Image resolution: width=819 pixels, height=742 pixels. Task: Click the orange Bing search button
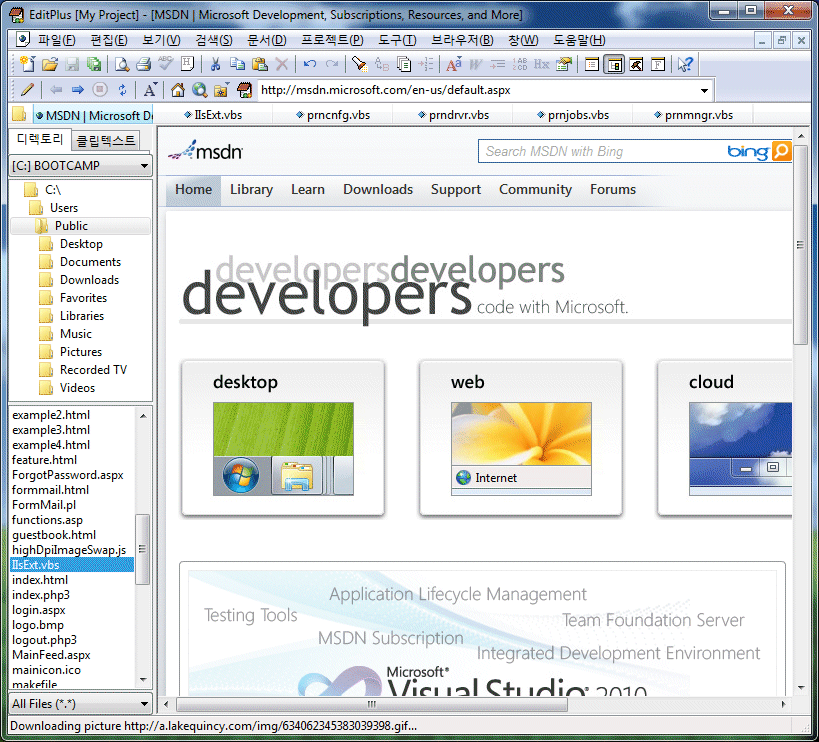pyautogui.click(x=781, y=151)
